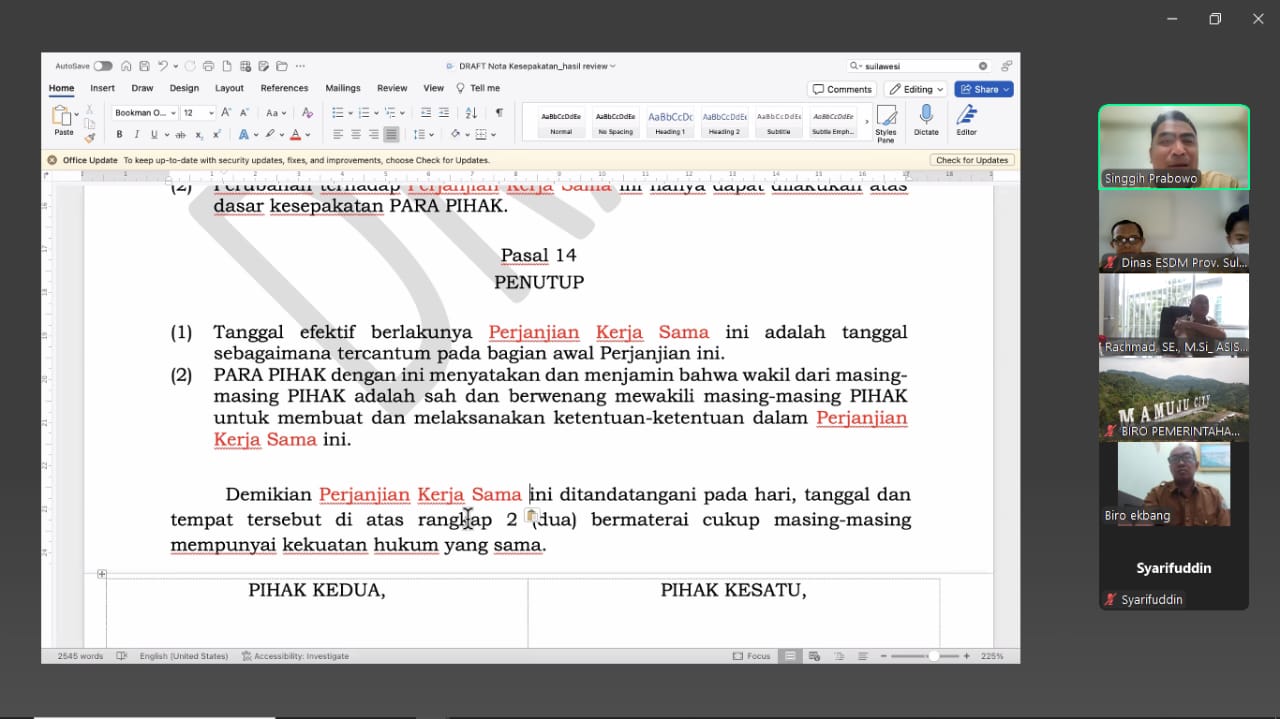1280x719 pixels.
Task: Switch to the Draw tab
Action: click(x=142, y=88)
